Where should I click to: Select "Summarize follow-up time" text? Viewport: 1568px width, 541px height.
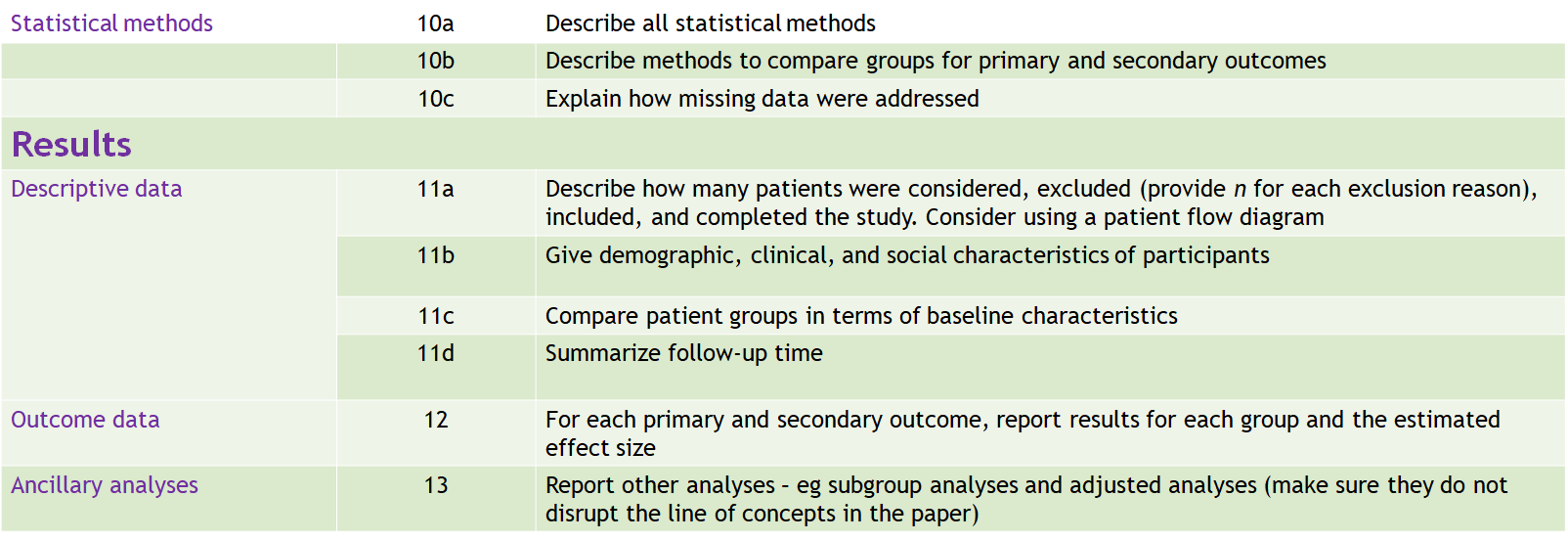[x=683, y=353]
